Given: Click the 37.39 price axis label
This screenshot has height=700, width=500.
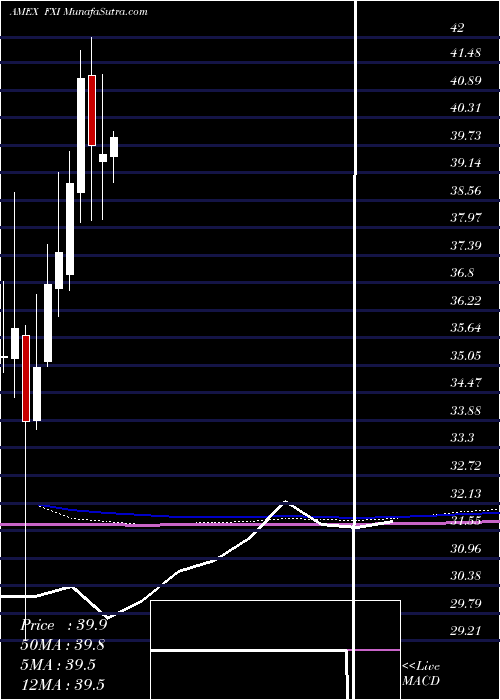Looking at the screenshot, I should point(465,246).
